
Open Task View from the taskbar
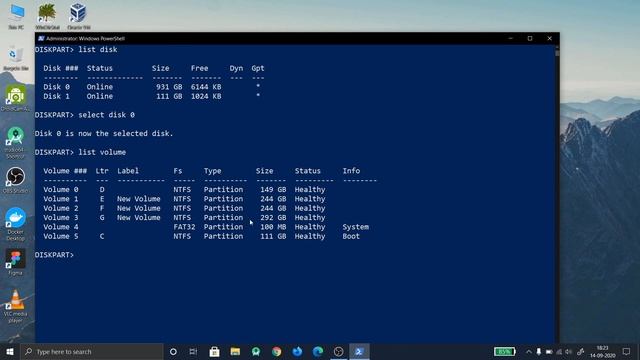tap(193, 351)
